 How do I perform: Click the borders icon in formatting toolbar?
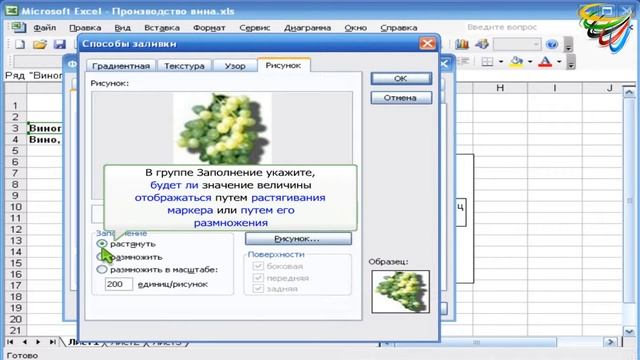pyautogui.click(x=487, y=62)
